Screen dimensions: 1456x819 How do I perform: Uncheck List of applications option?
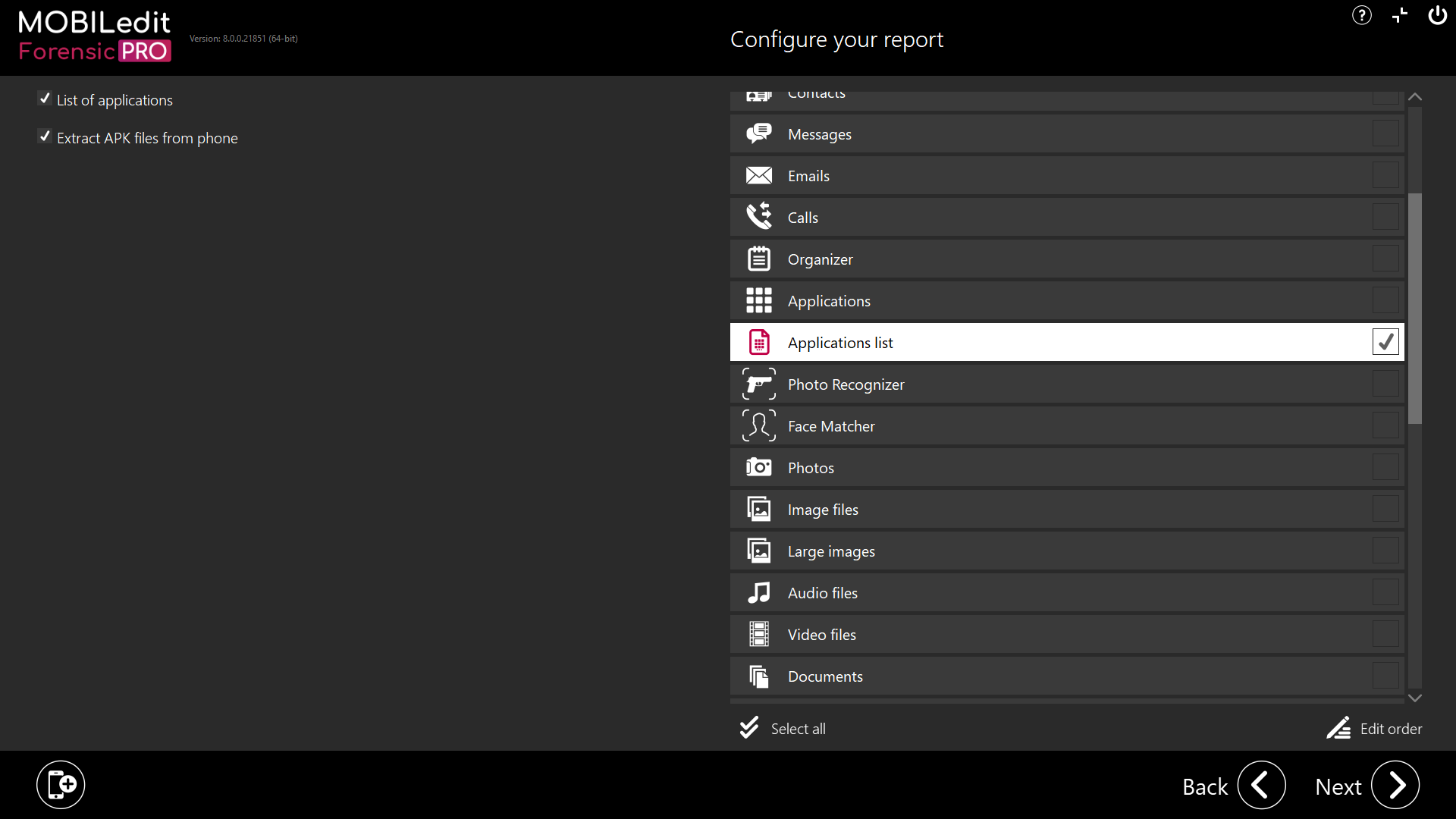tap(45, 99)
